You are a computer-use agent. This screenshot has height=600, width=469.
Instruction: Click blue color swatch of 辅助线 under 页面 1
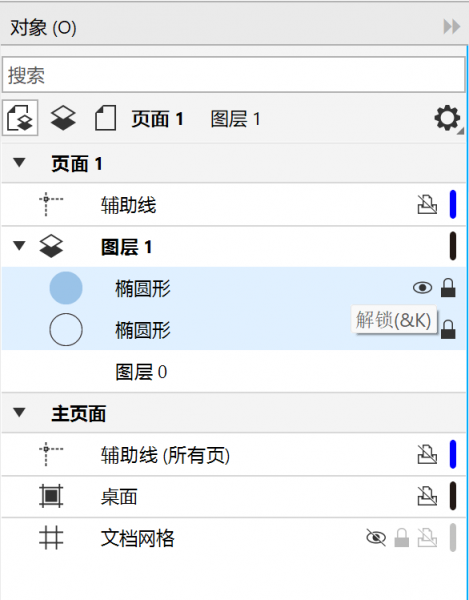pos(453,205)
